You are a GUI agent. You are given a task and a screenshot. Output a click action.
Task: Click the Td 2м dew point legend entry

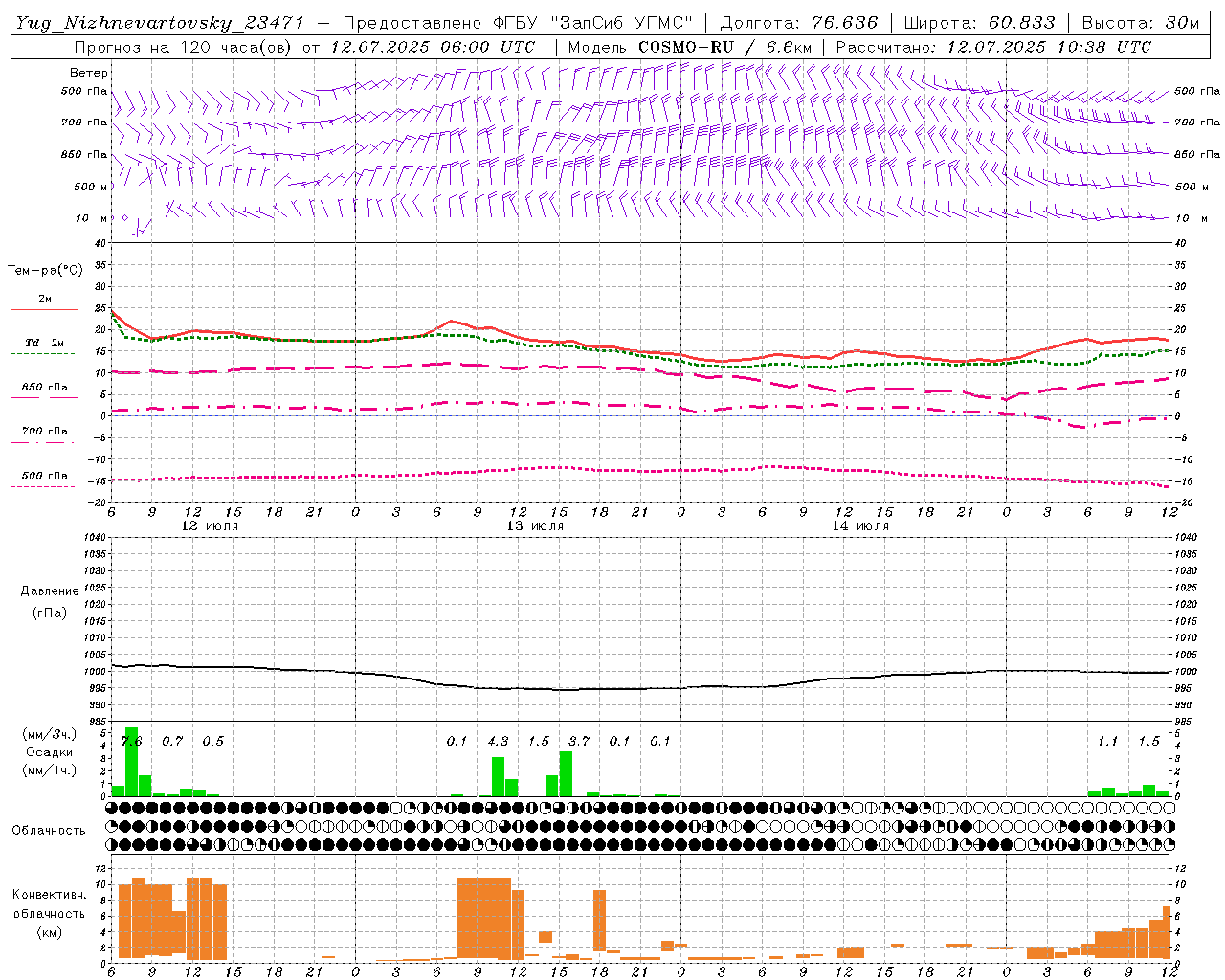coord(45,343)
